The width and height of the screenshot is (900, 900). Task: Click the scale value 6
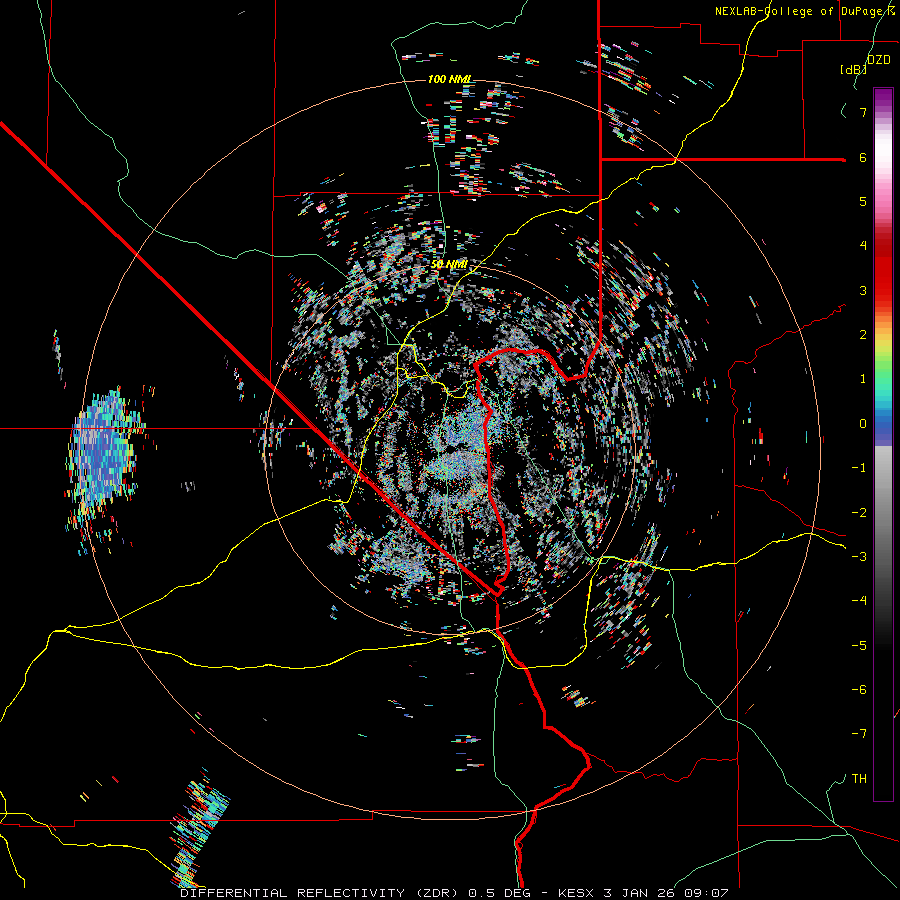tap(863, 157)
